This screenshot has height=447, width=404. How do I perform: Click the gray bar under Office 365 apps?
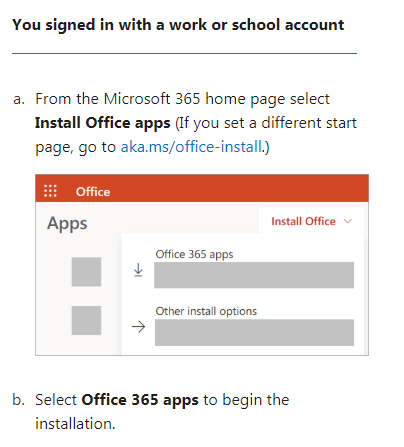point(254,275)
